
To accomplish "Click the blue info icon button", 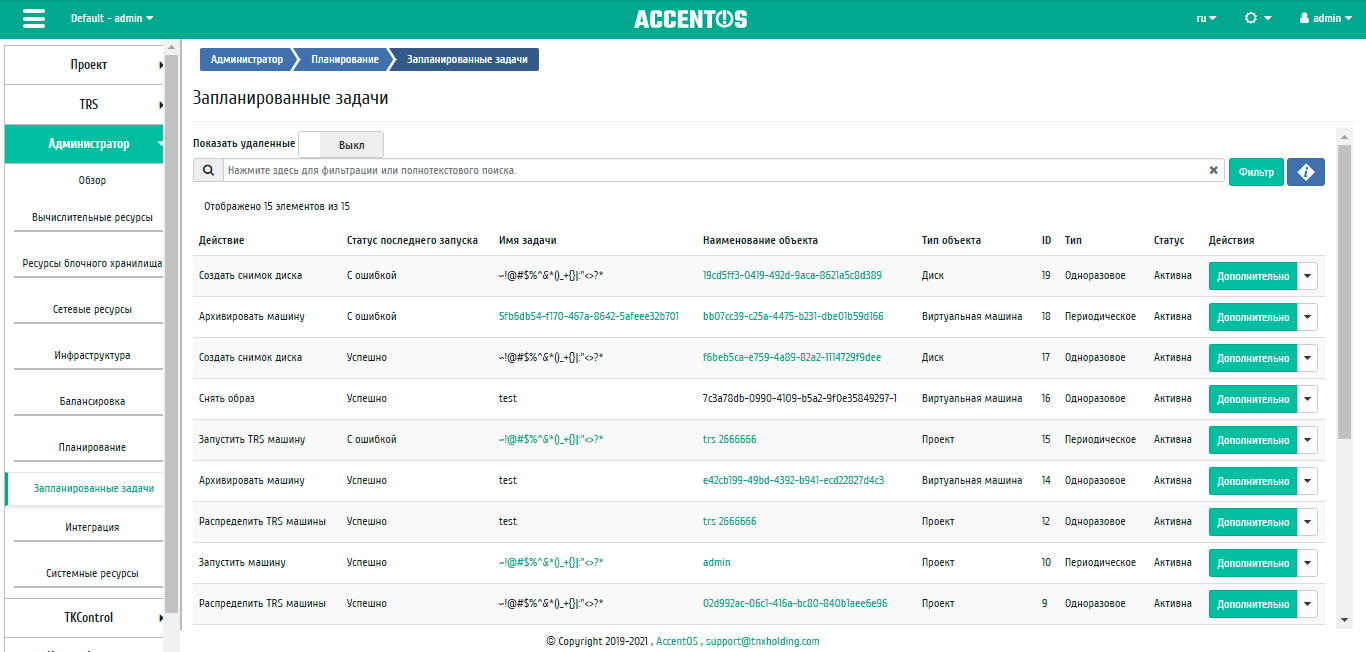I will click(1305, 172).
